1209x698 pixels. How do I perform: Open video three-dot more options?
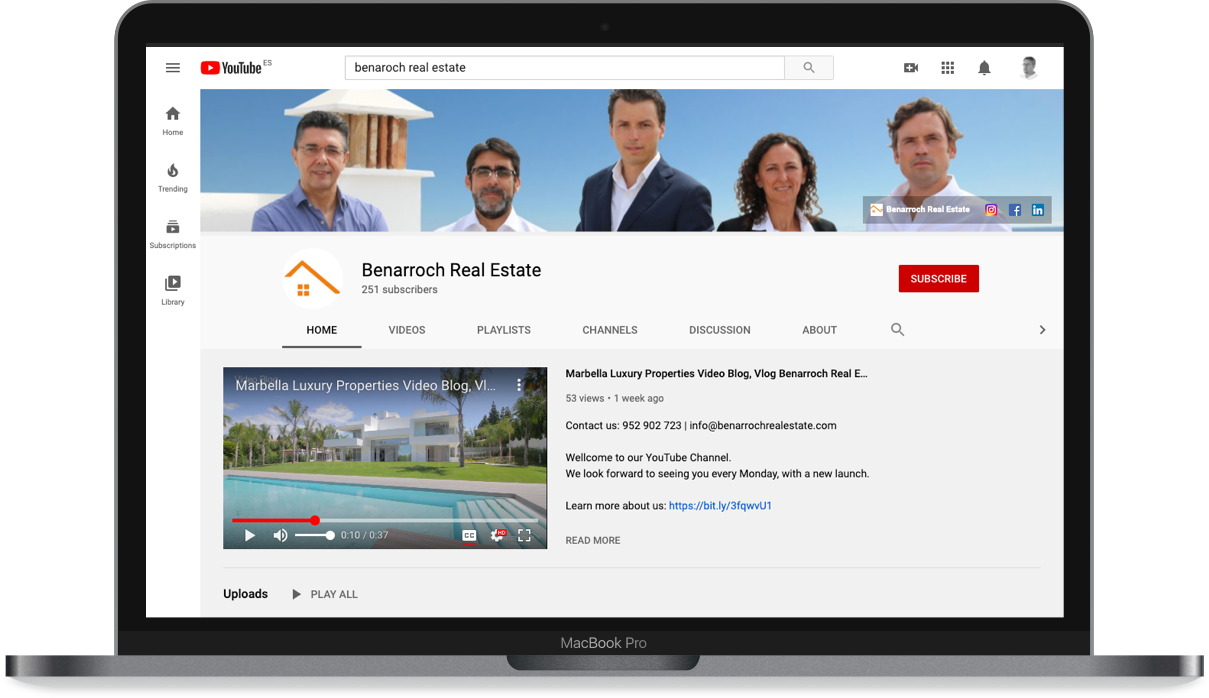tap(519, 385)
